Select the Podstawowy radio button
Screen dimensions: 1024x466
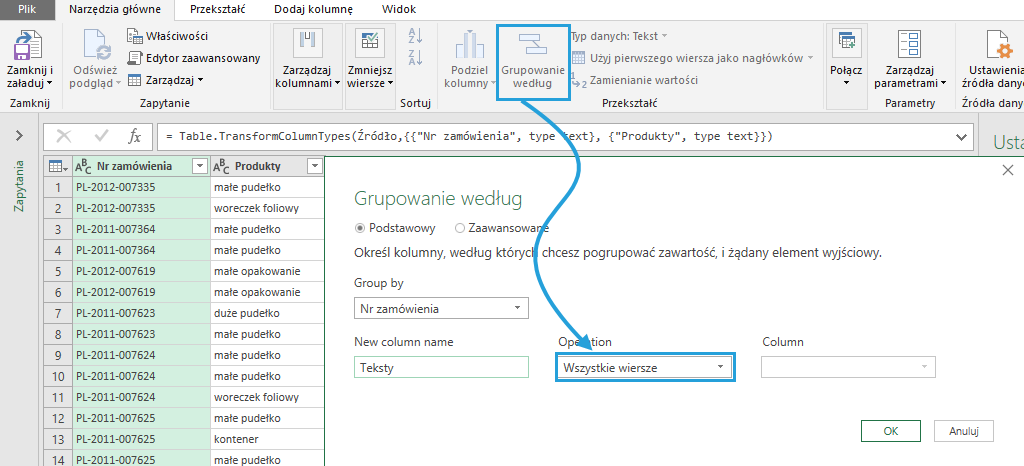362,228
